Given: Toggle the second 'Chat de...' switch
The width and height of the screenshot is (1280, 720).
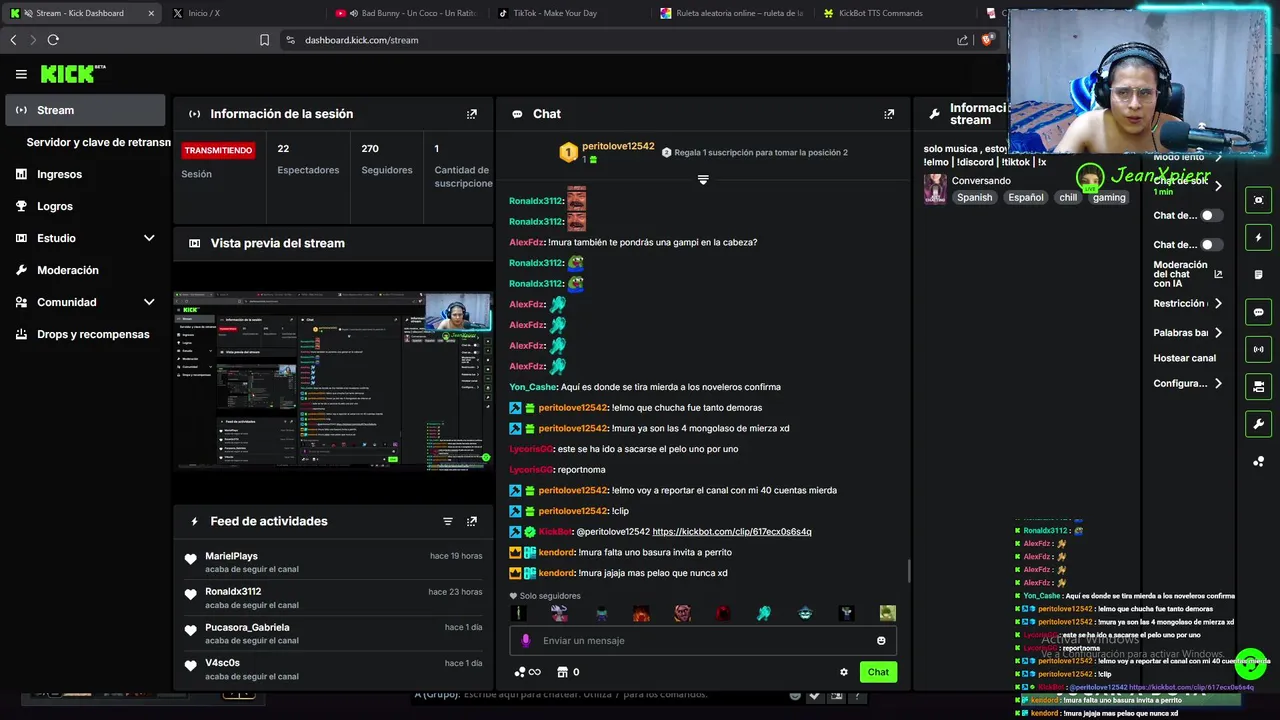Looking at the screenshot, I should point(1211,244).
